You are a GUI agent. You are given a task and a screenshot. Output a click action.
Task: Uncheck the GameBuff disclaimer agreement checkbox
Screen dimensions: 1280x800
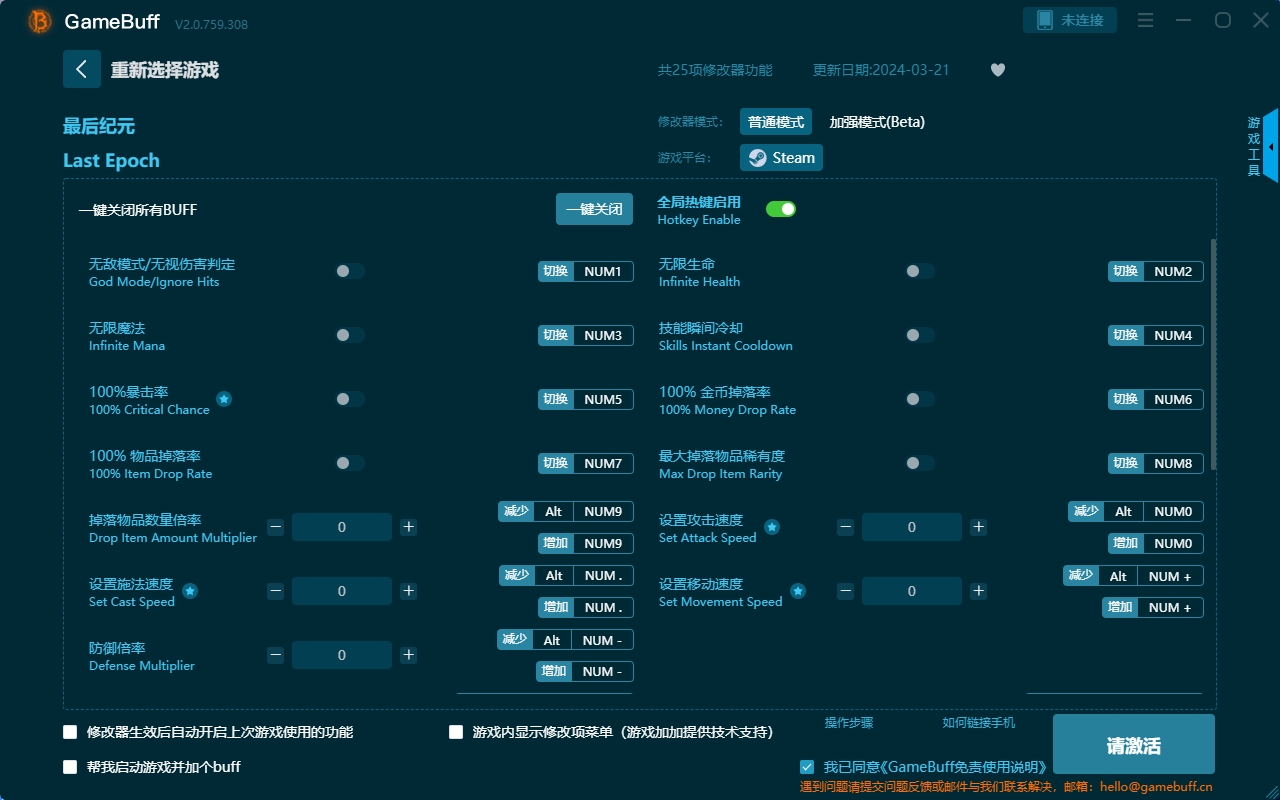(x=807, y=767)
